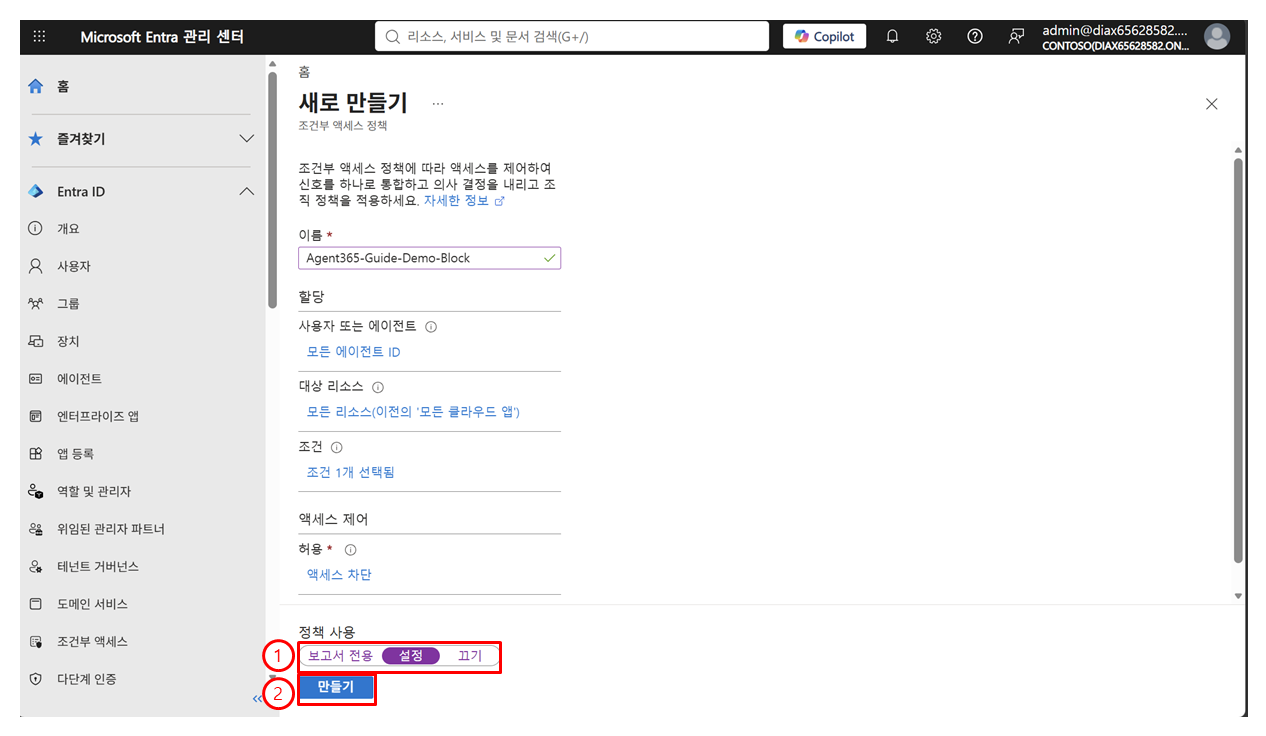Select 설정 in the policy toggle

click(x=411, y=656)
